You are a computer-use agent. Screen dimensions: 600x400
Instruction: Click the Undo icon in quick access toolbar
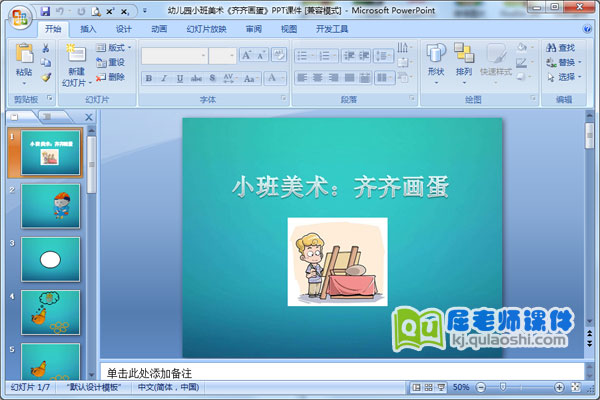(60, 11)
